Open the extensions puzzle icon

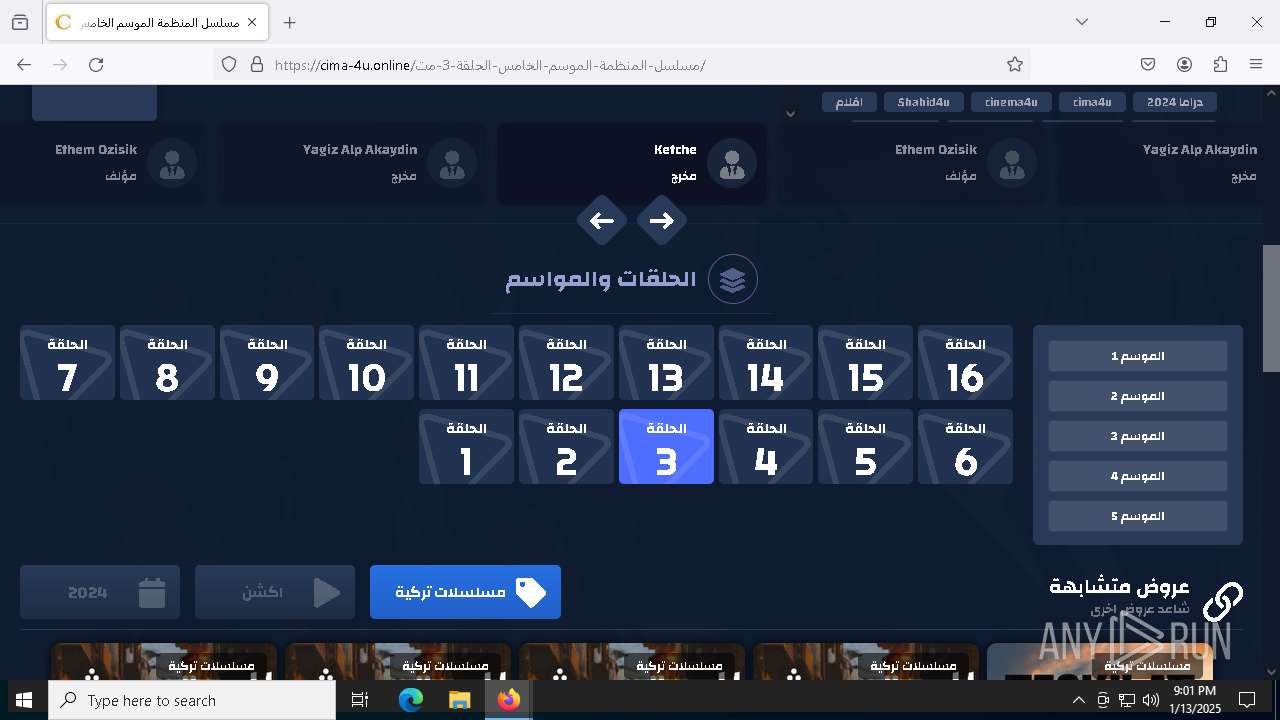(1220, 64)
